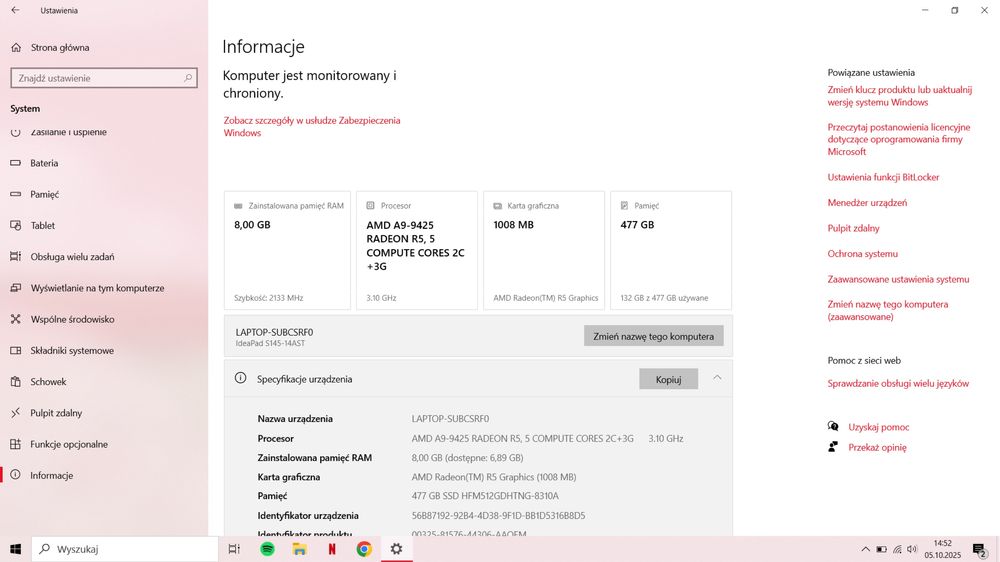Open Spotify from the taskbar

(x=267, y=549)
